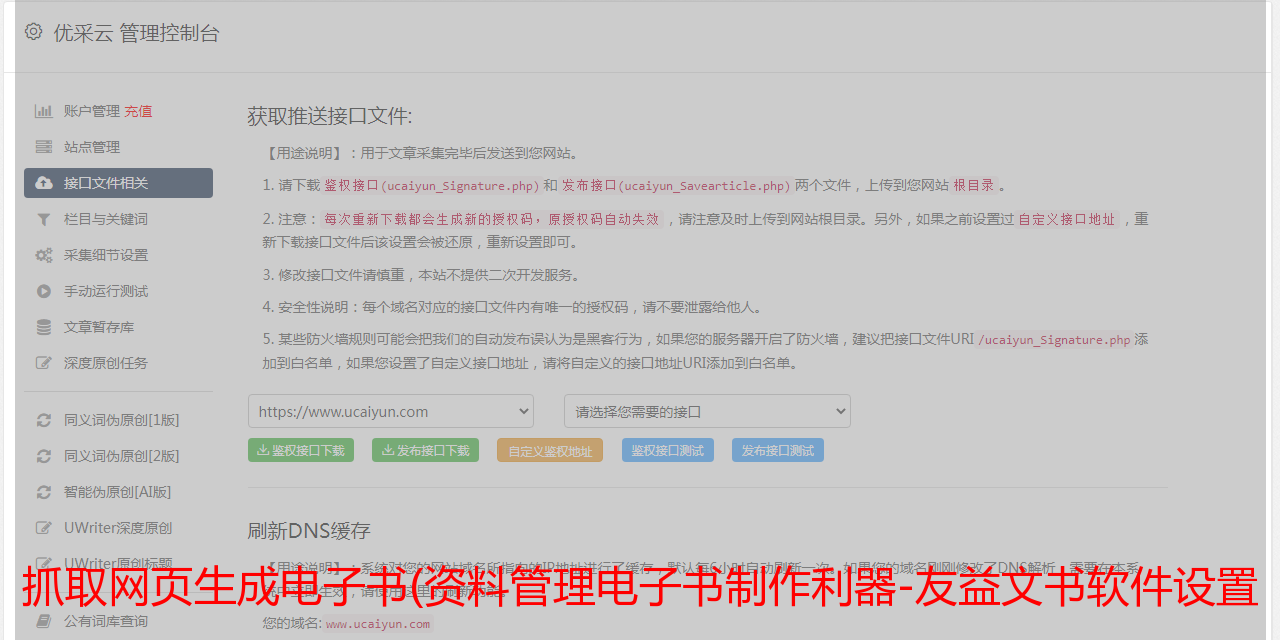Screen dimensions: 1280x640
Task: Click the red 充值 recharge link
Action: (x=138, y=111)
